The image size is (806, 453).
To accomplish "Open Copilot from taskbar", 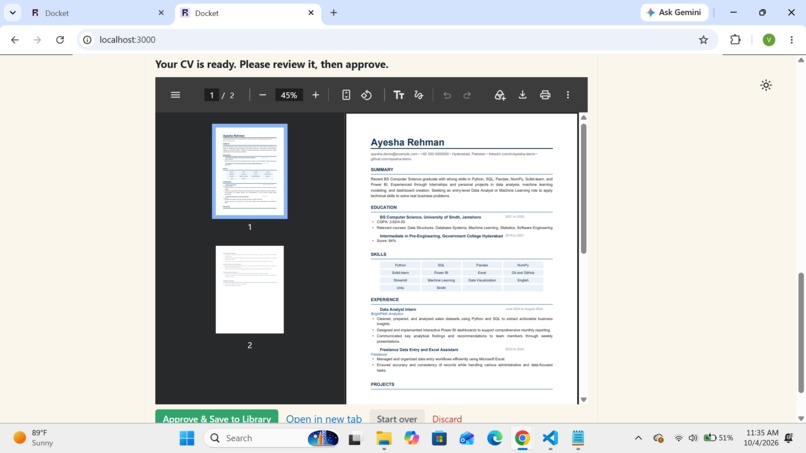I will click(x=411, y=438).
